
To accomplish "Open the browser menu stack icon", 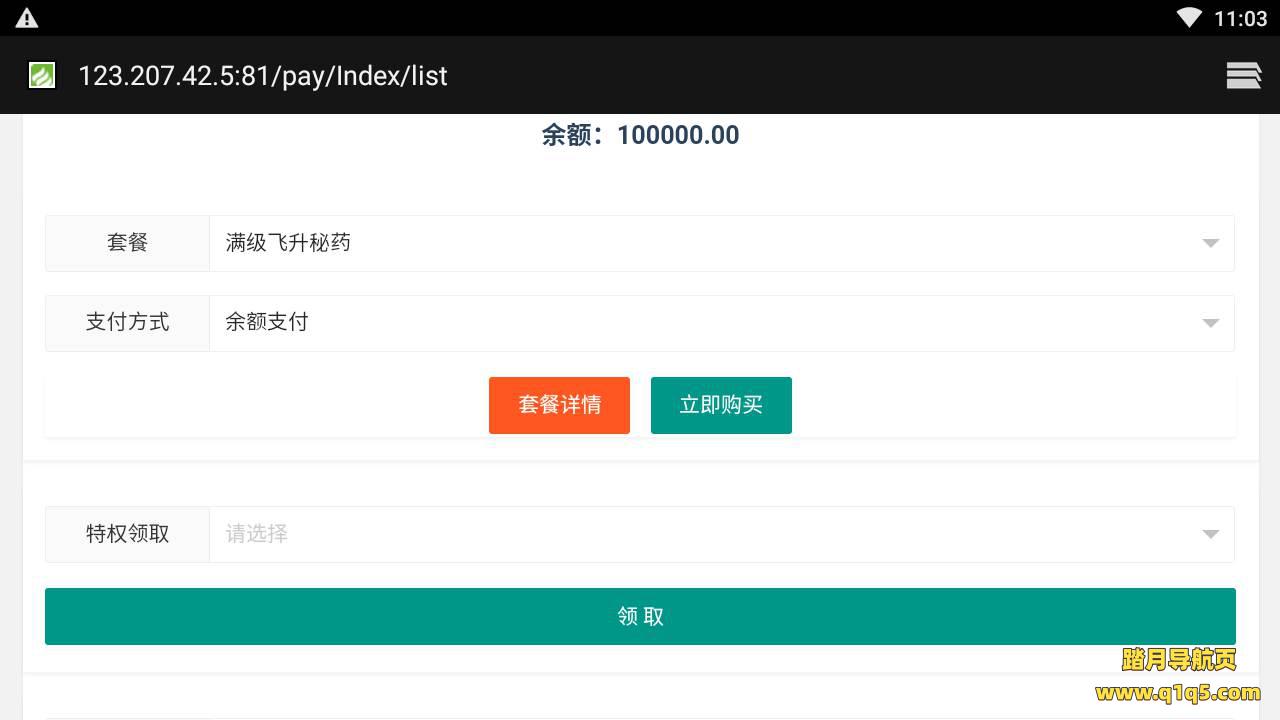I will click(x=1243, y=76).
